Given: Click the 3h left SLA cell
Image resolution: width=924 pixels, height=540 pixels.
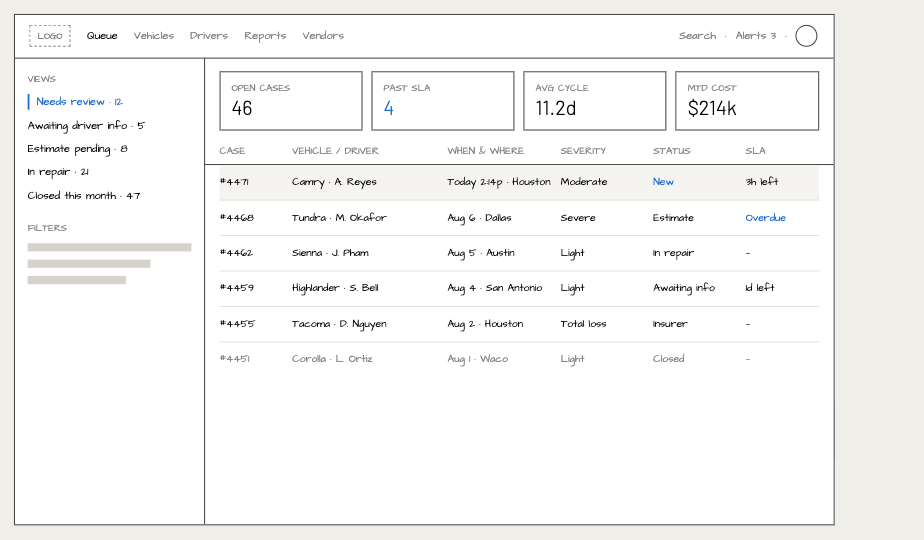Looking at the screenshot, I should pyautogui.click(x=762, y=182).
